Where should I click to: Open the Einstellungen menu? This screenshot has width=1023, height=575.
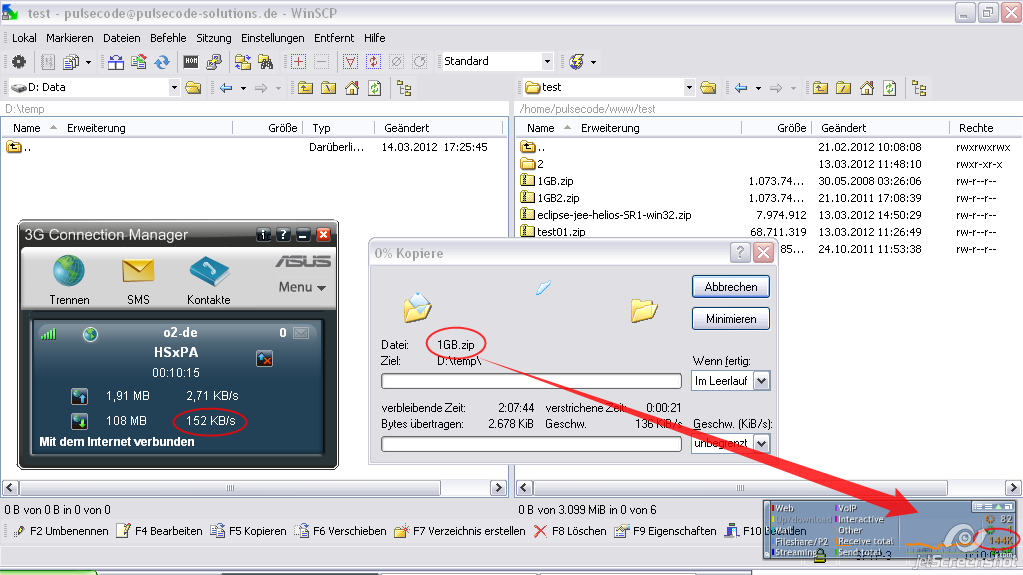coord(272,38)
